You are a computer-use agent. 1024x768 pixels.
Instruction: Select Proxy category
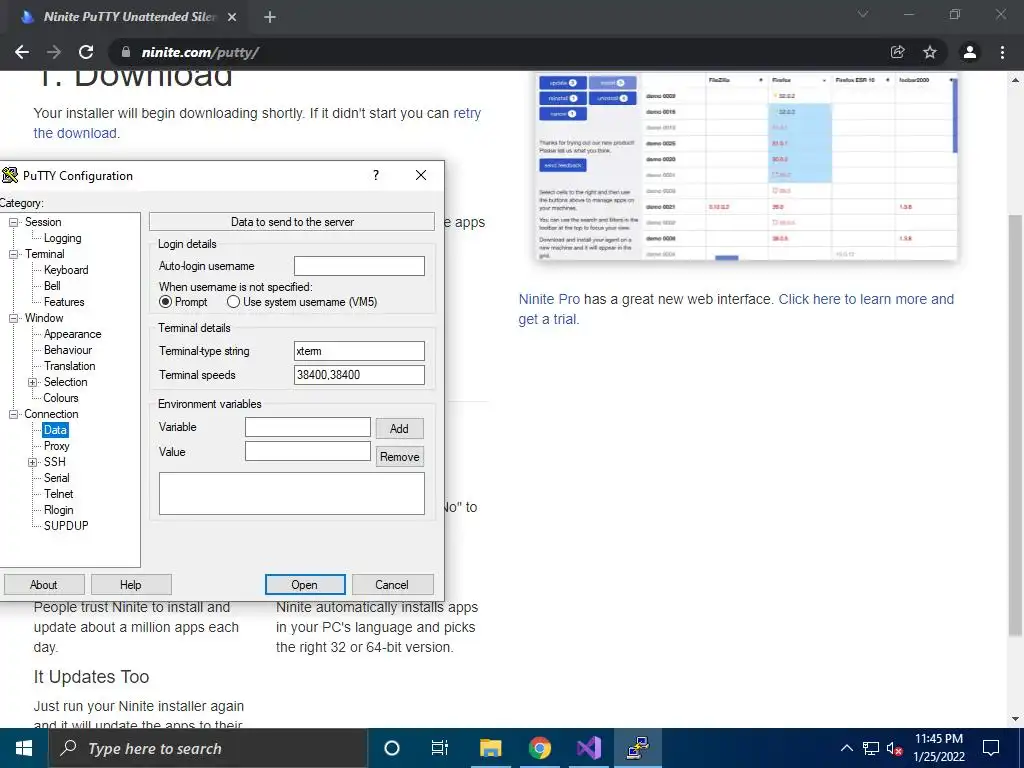coord(57,446)
